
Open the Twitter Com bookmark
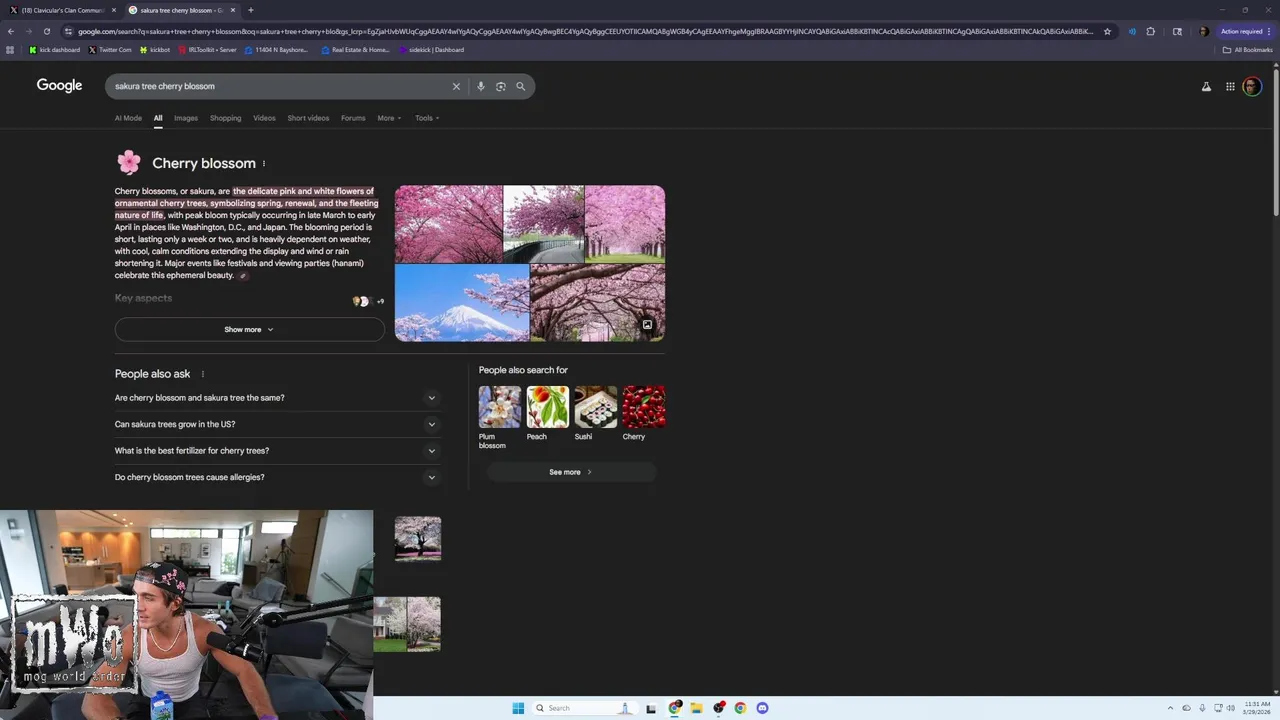(110, 49)
